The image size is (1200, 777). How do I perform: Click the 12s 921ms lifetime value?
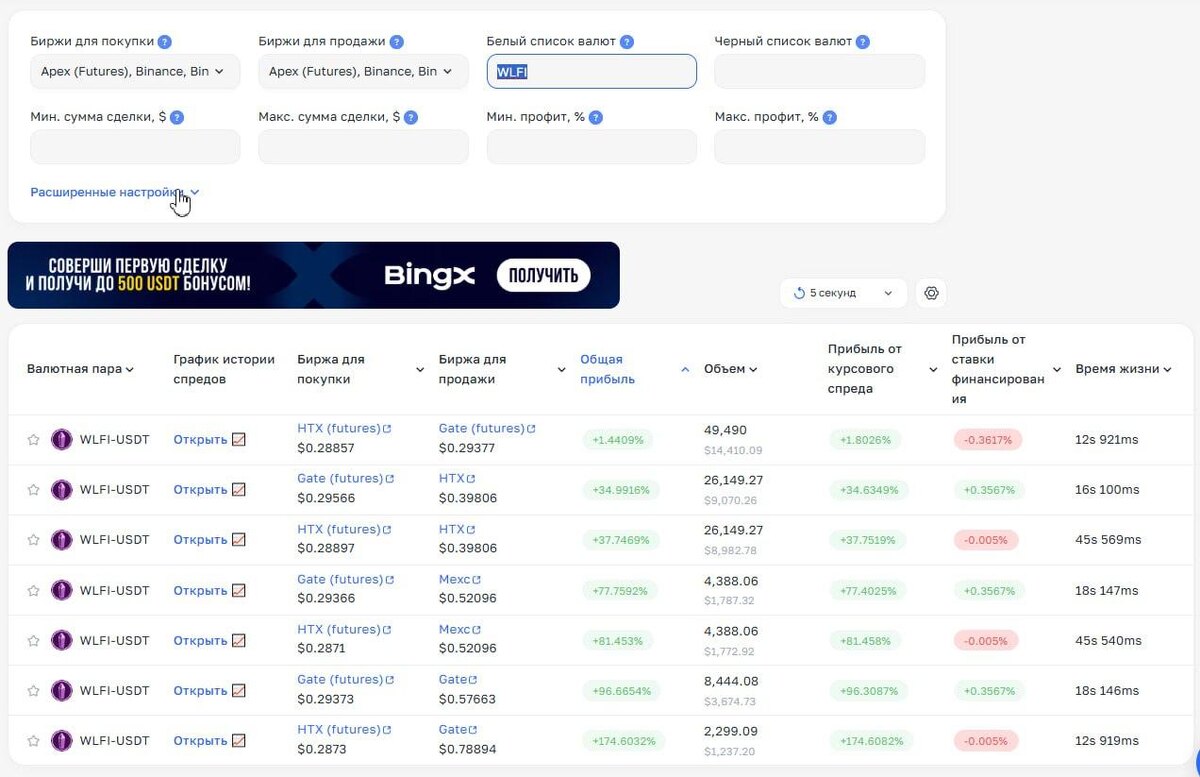coord(1107,439)
